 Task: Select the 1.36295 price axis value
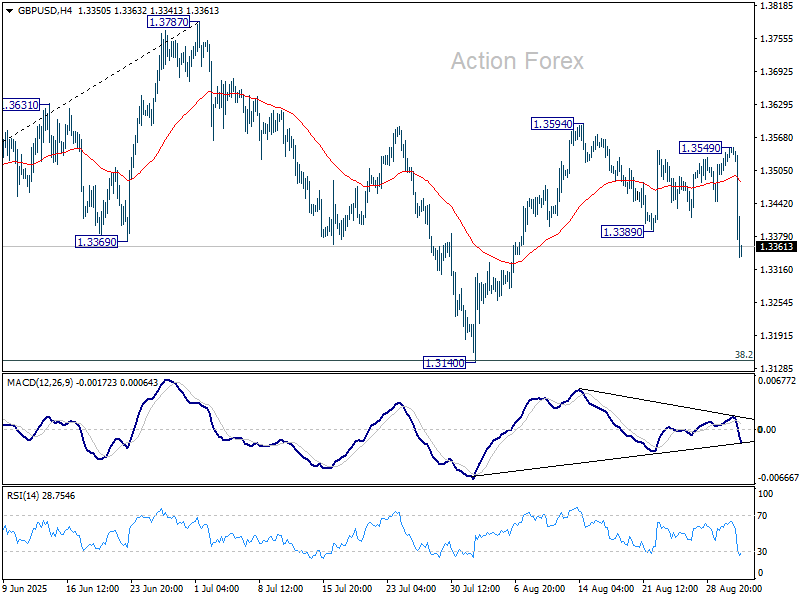[x=777, y=105]
